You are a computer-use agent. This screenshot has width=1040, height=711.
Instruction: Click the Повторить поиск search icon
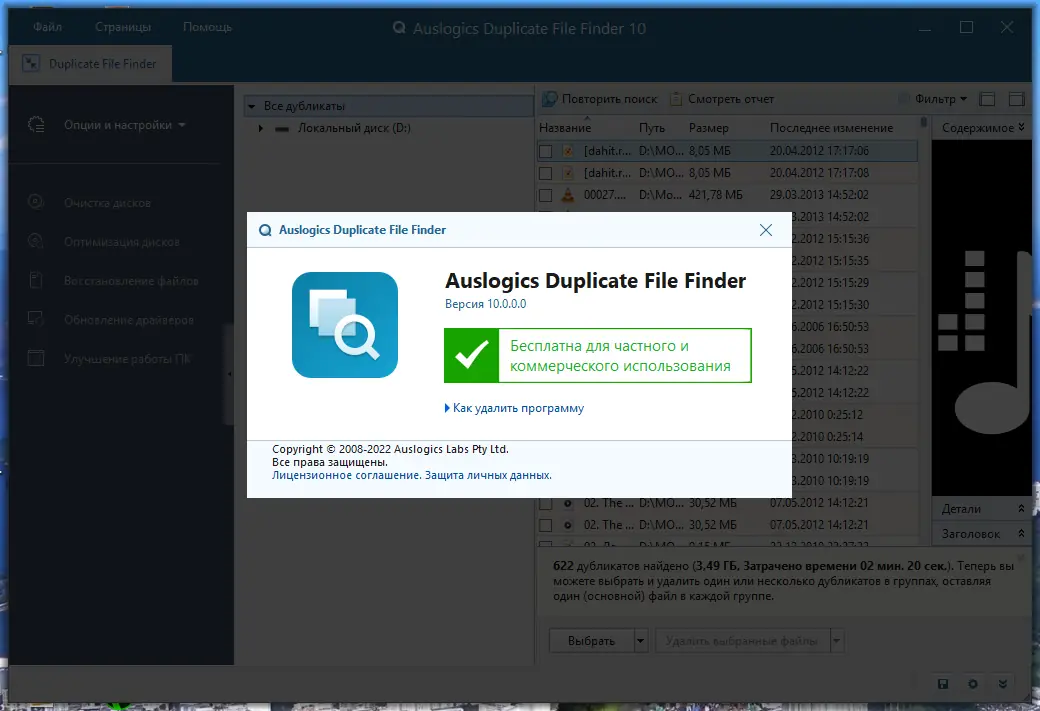(x=548, y=99)
